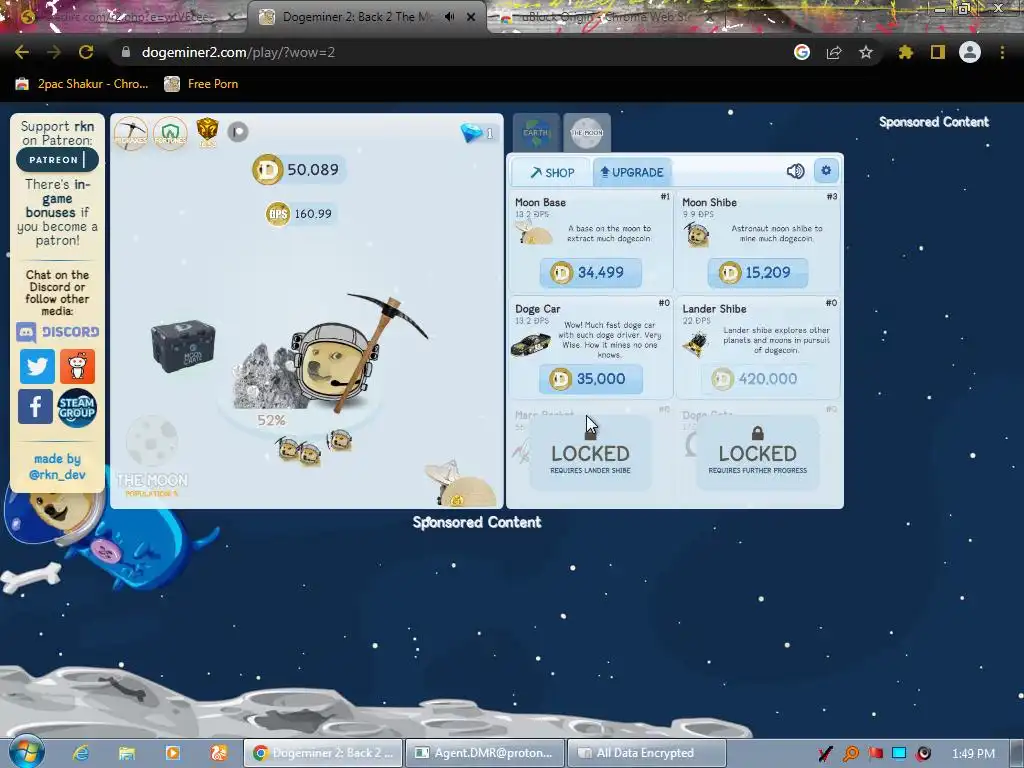Mine the astronaut doge with pickaxe
This screenshot has height=768, width=1024.
[x=336, y=360]
